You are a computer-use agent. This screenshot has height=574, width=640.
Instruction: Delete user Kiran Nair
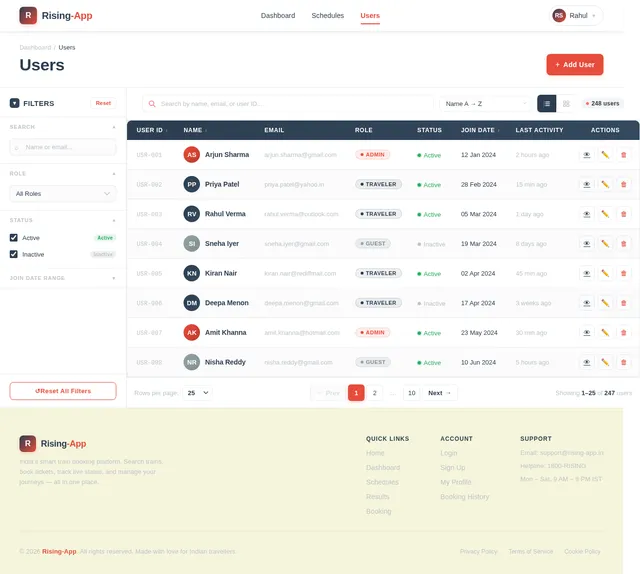click(623, 273)
